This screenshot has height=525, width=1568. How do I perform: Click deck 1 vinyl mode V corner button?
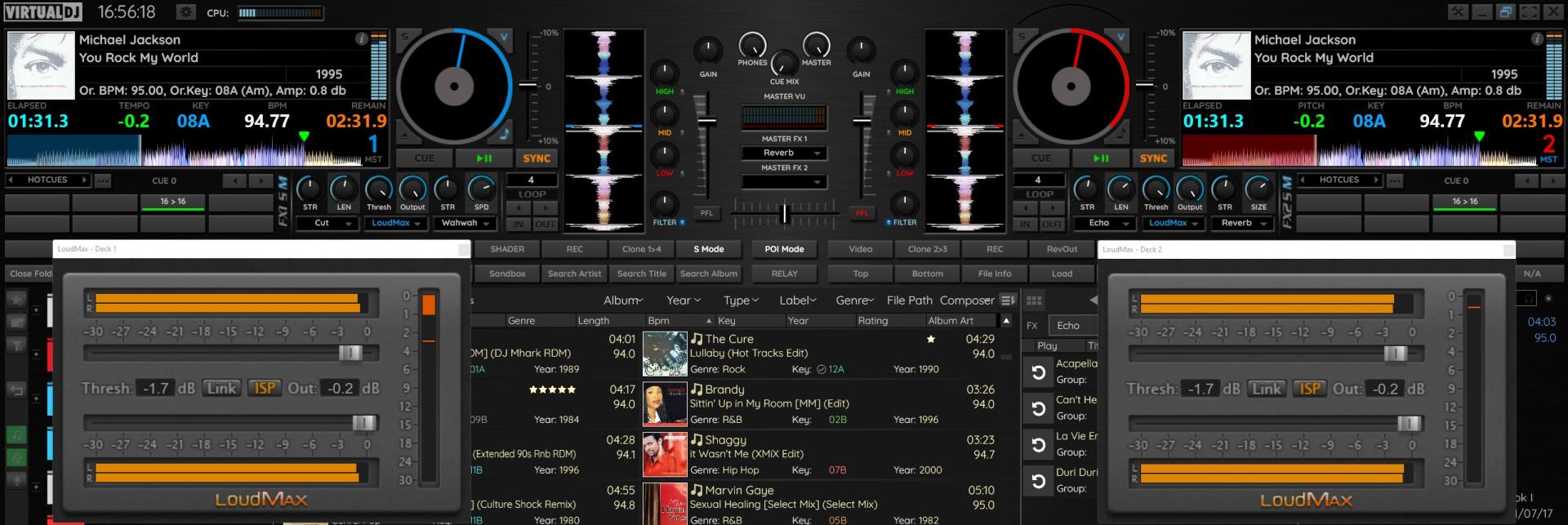pyautogui.click(x=504, y=37)
